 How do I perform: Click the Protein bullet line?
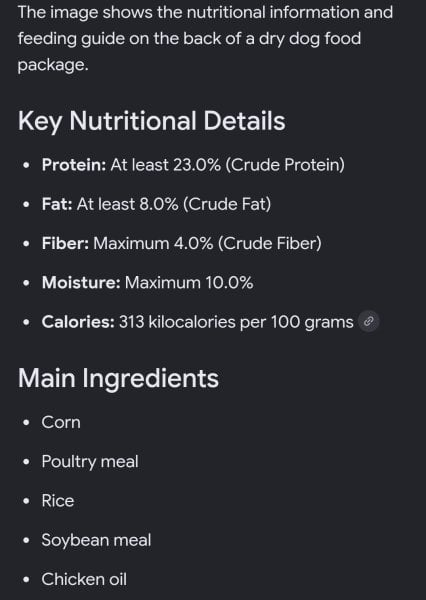pyautogui.click(x=193, y=165)
